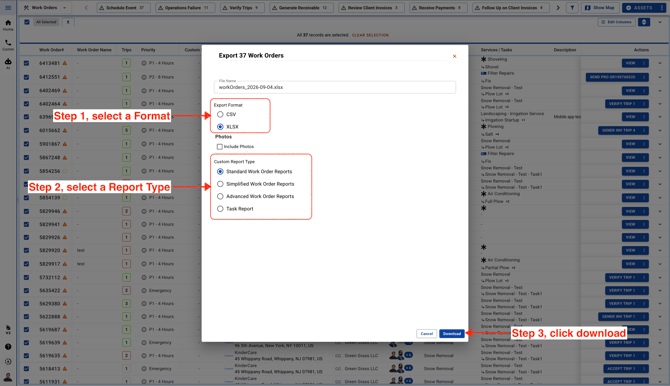Choose Simplified Work Order Reports
670x386 pixels.
tap(220, 184)
